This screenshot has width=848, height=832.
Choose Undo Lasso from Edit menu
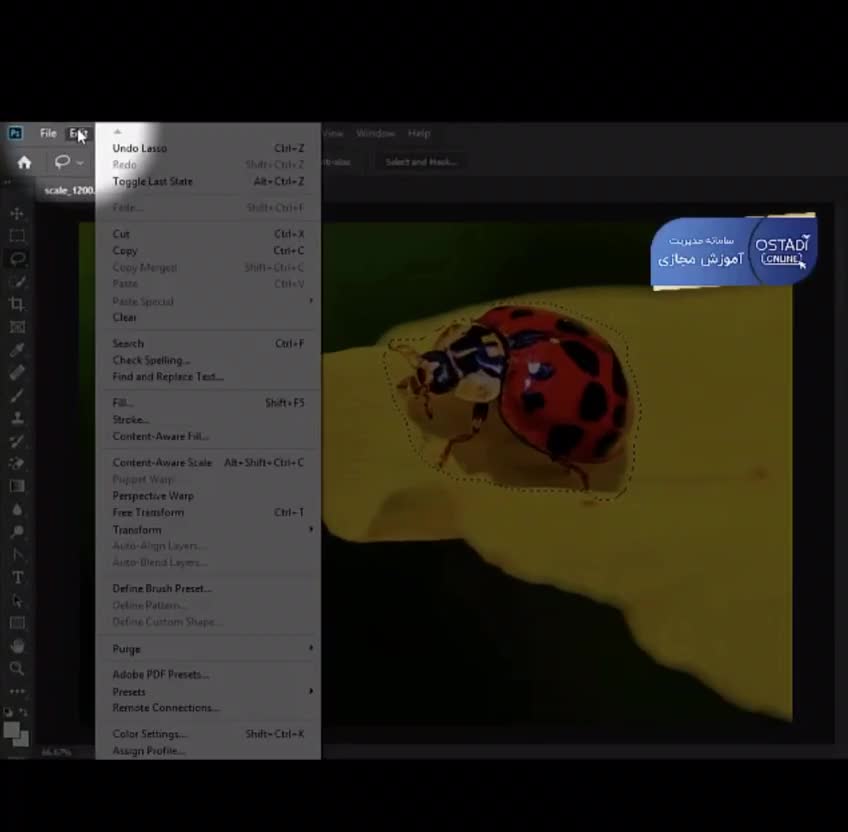140,148
